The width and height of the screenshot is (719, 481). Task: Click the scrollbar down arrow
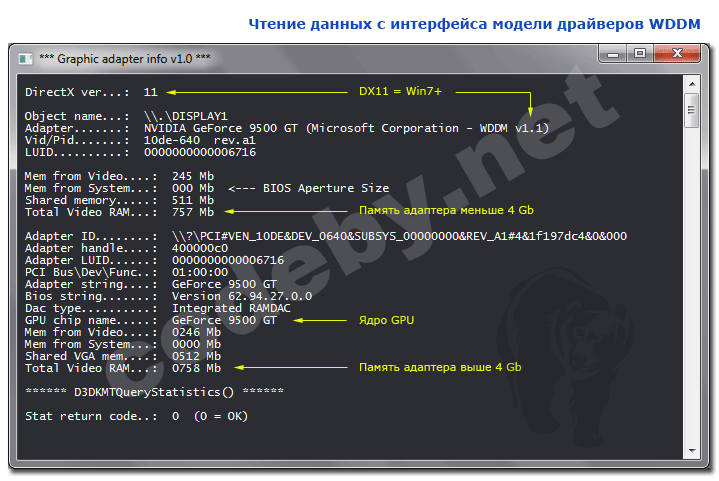click(692, 451)
